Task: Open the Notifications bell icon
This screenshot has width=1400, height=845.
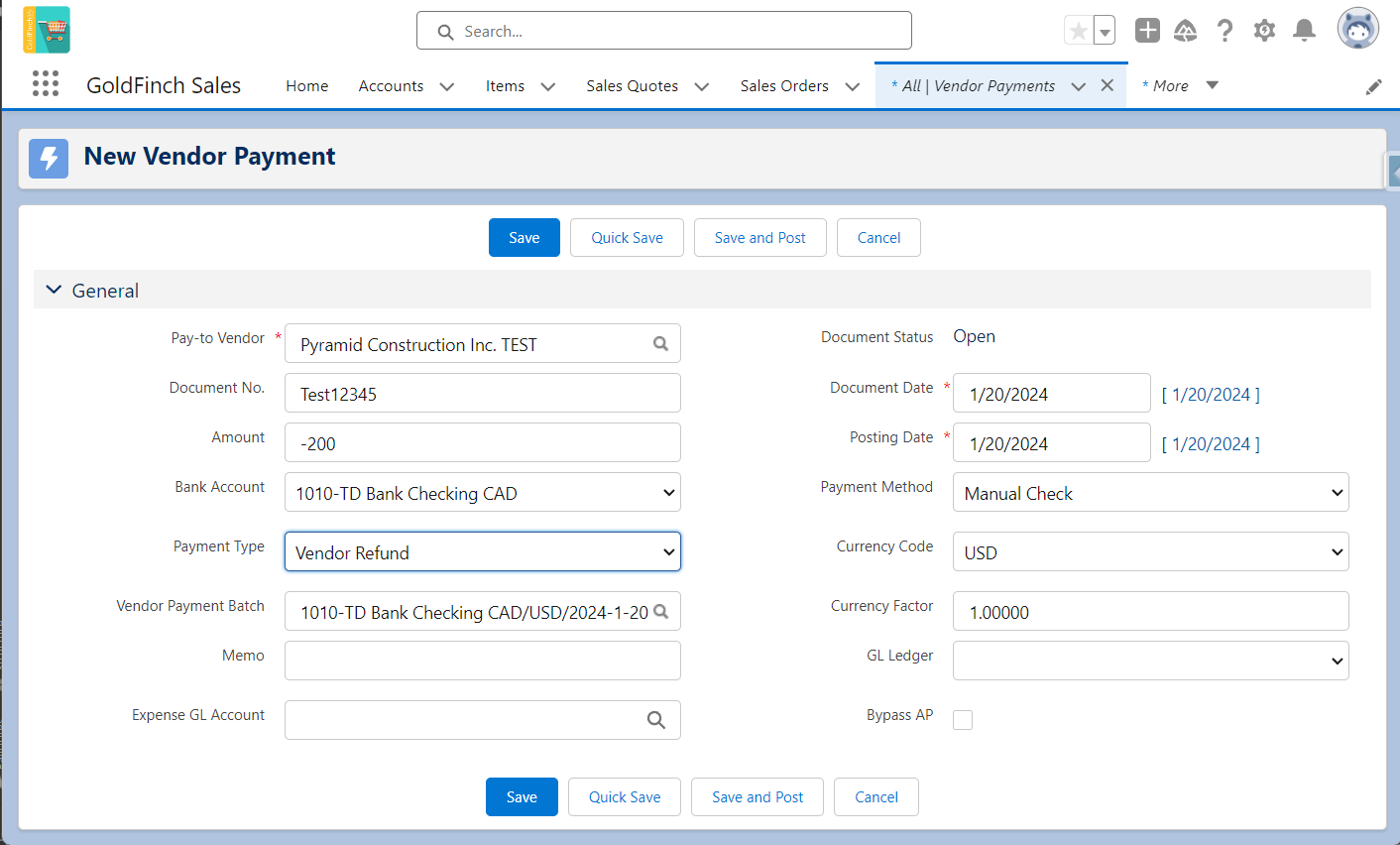Action: [1305, 31]
